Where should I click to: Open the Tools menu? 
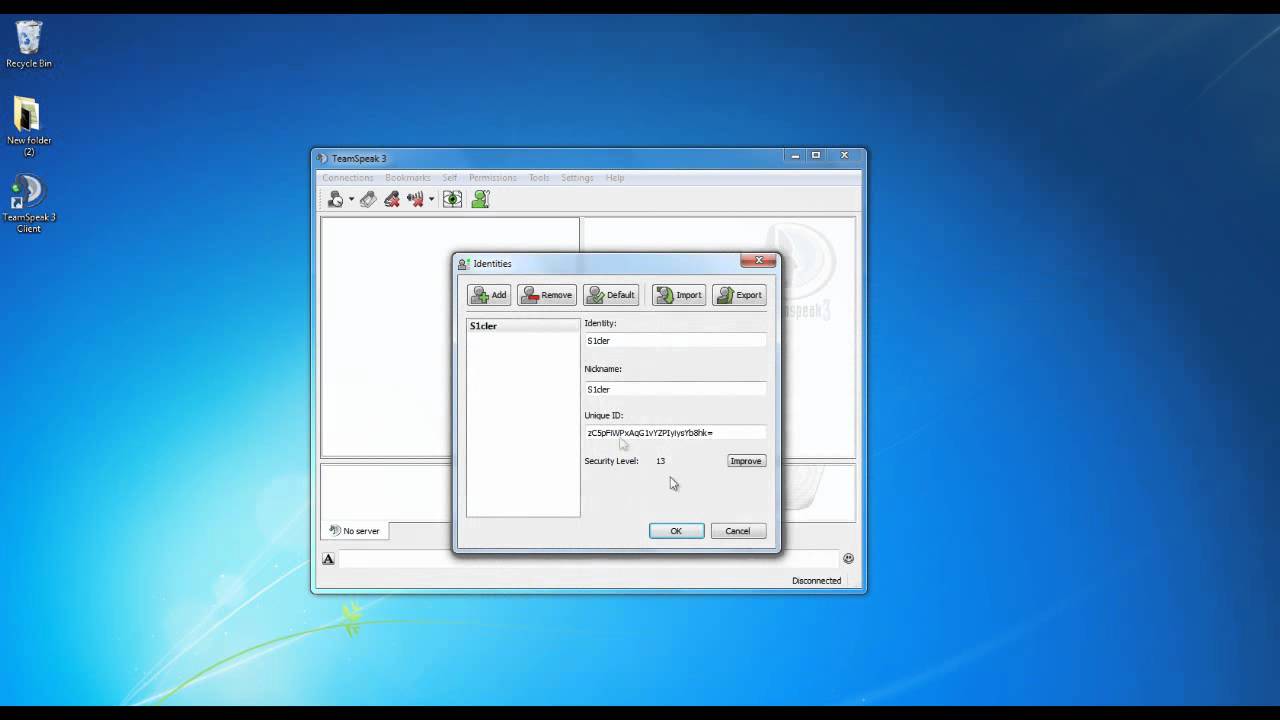pos(539,178)
